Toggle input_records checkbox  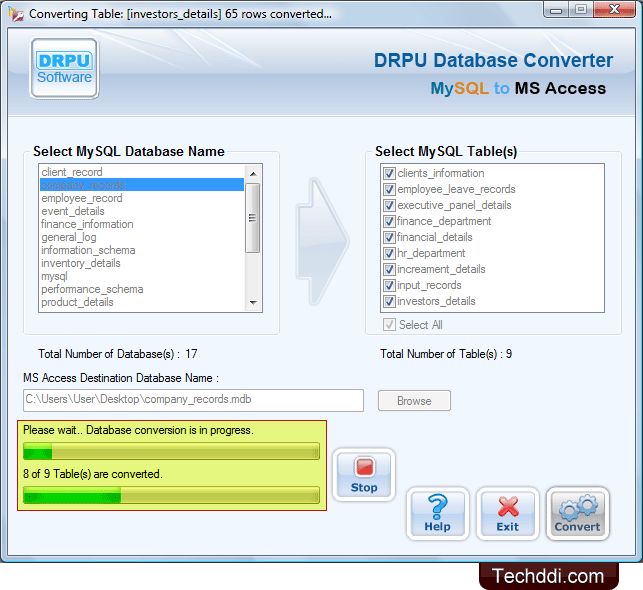pyautogui.click(x=389, y=285)
